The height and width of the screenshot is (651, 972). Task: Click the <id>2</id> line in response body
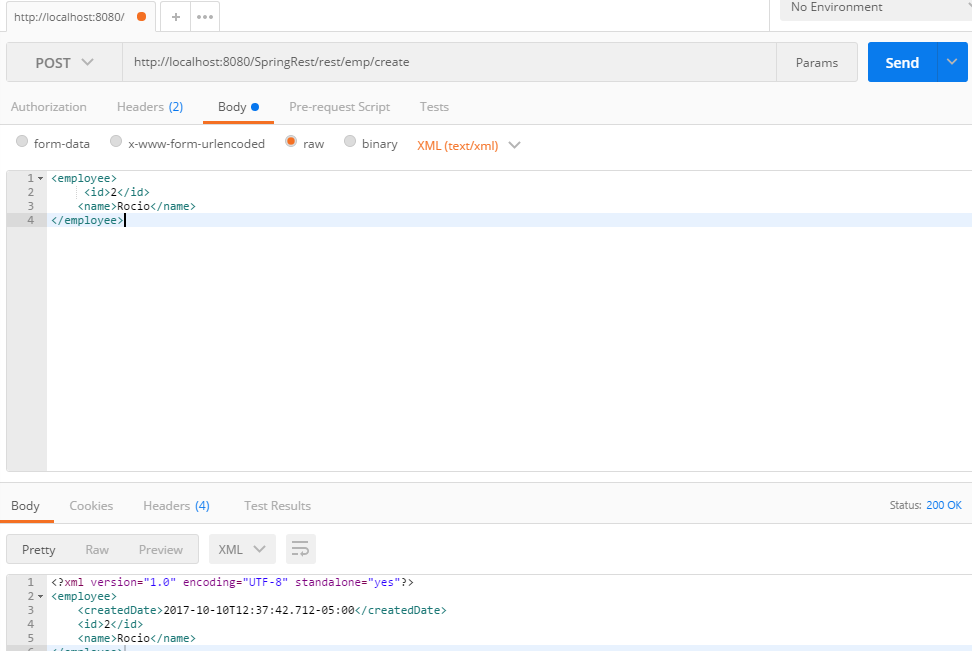pyautogui.click(x=110, y=624)
